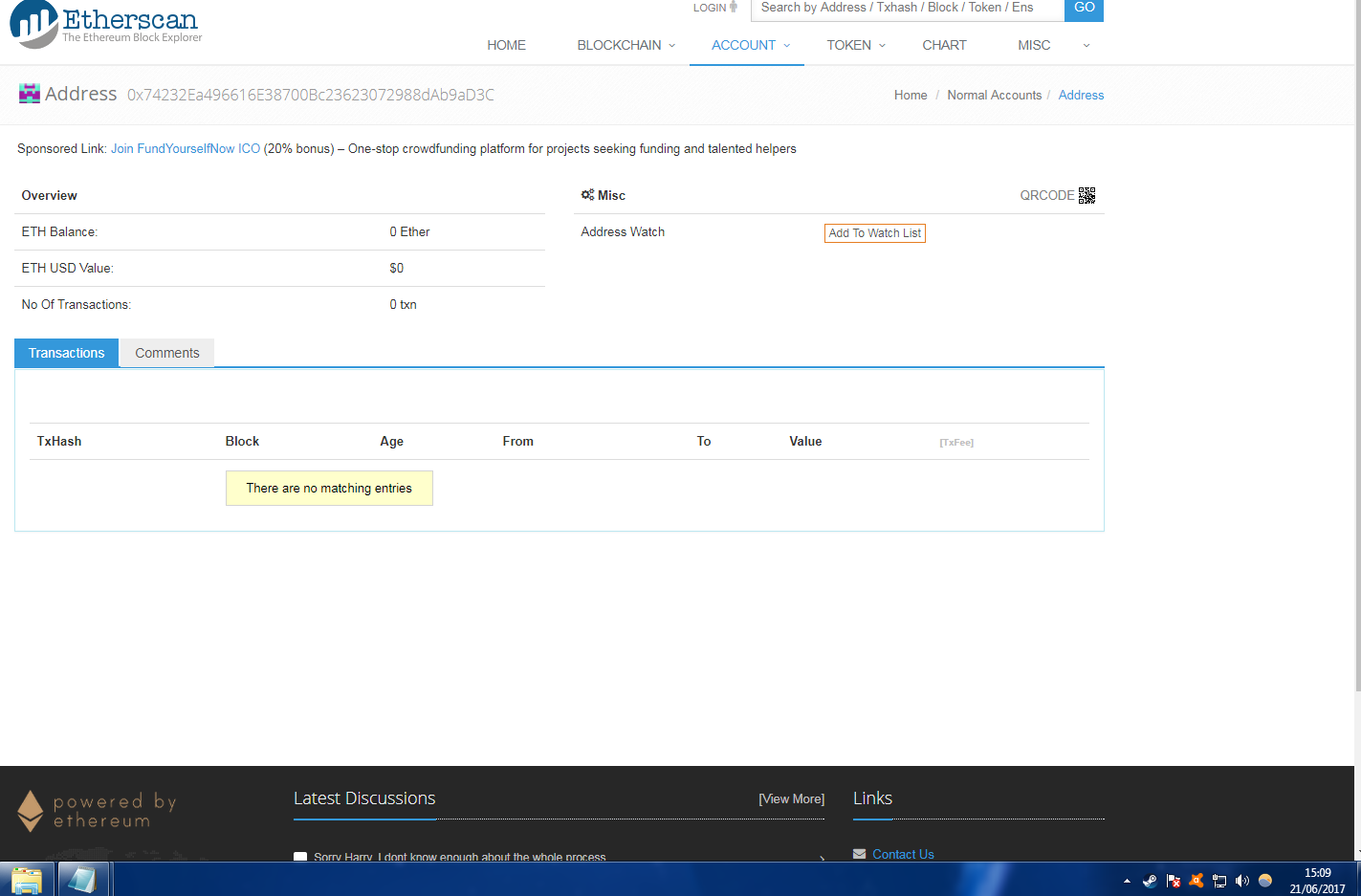The height and width of the screenshot is (896, 1361).
Task: Open the Join FundYourselfNow ICO link
Action: [x=186, y=148]
